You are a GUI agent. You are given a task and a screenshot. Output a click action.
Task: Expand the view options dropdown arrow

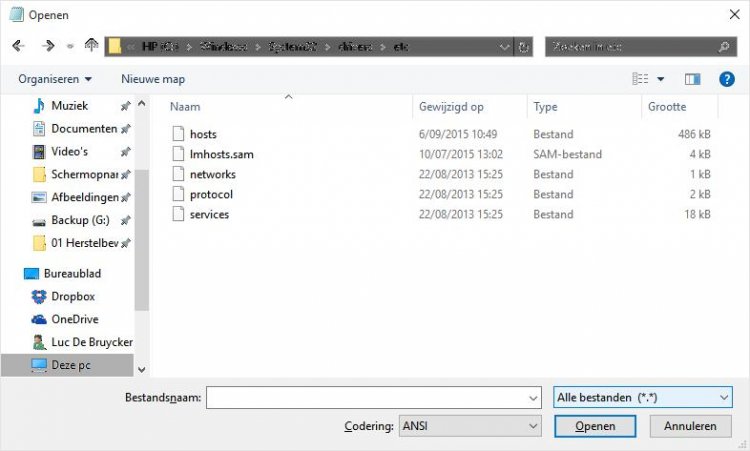660,79
